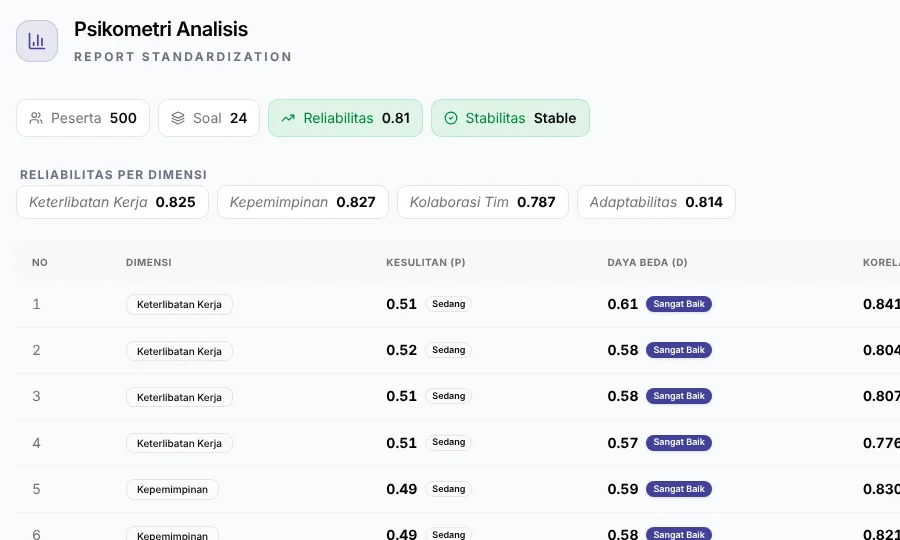Click row number 5 cell
The width and height of the screenshot is (900, 540).
point(36,489)
